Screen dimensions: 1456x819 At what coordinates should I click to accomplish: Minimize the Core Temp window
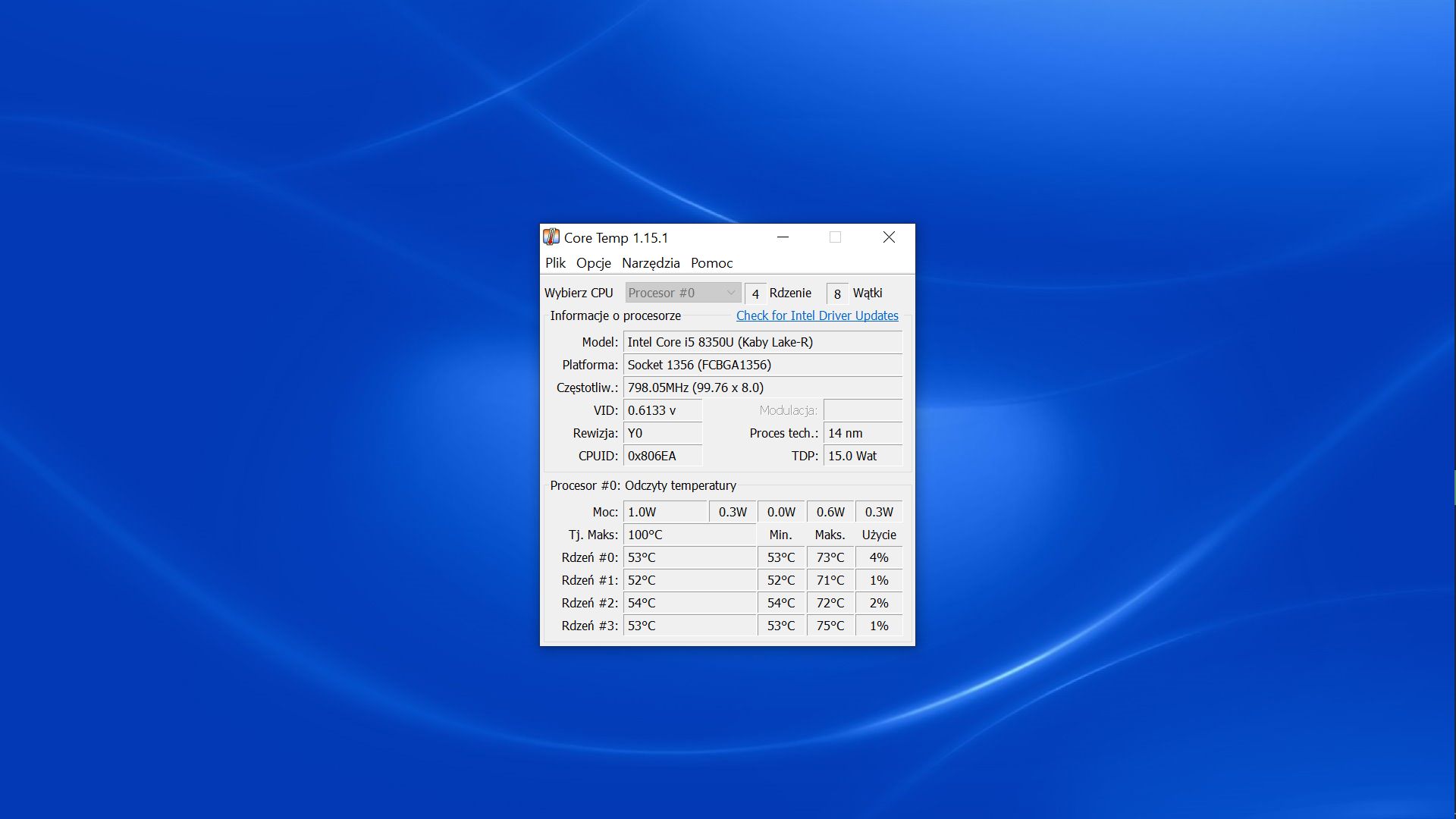783,237
